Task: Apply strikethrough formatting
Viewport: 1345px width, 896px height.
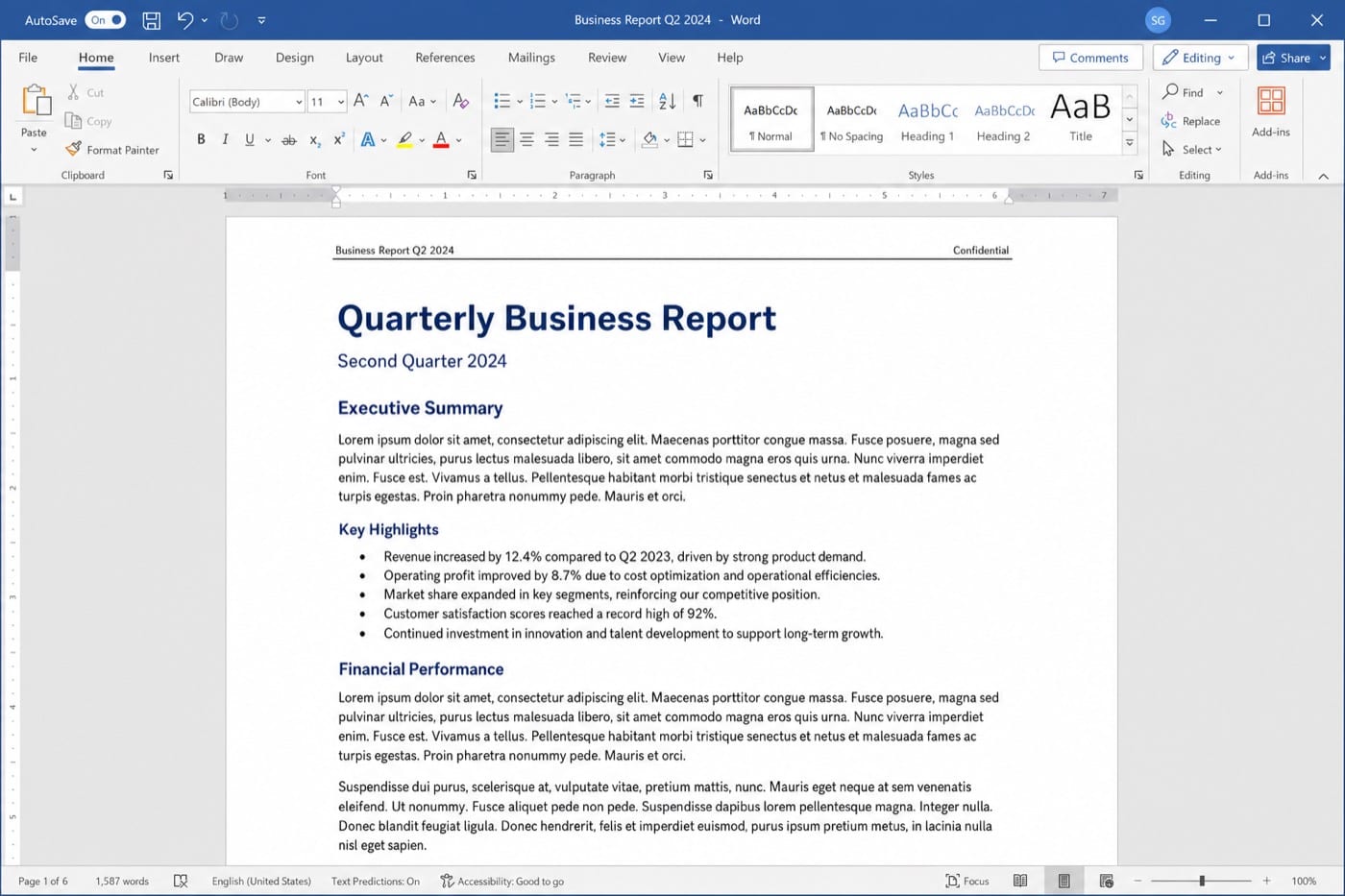Action: tap(288, 140)
